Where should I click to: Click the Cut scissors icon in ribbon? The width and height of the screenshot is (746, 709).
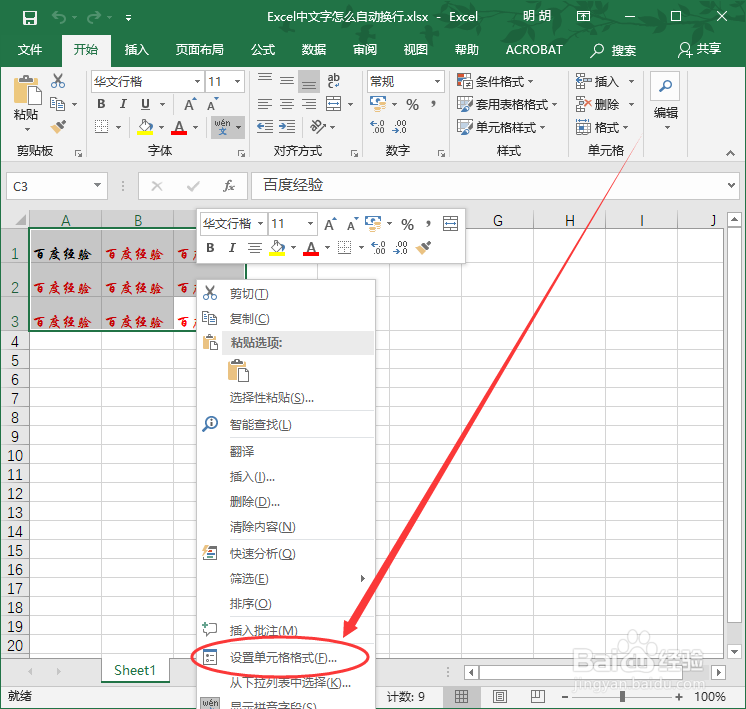(x=58, y=81)
